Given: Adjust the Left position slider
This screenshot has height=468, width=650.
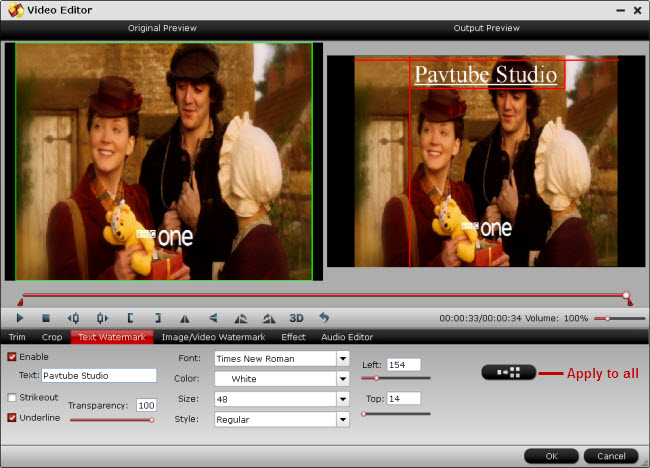Looking at the screenshot, I should pyautogui.click(x=396, y=378).
